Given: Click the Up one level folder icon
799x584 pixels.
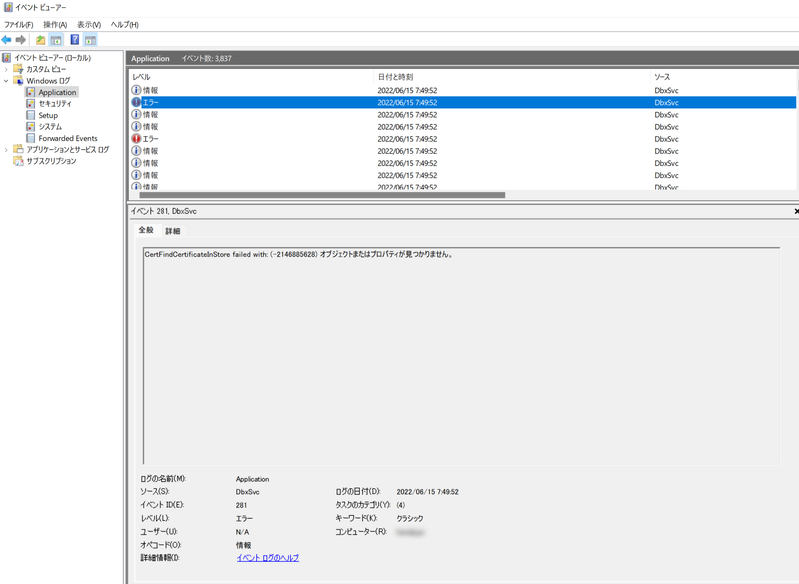Looking at the screenshot, I should (x=40, y=40).
